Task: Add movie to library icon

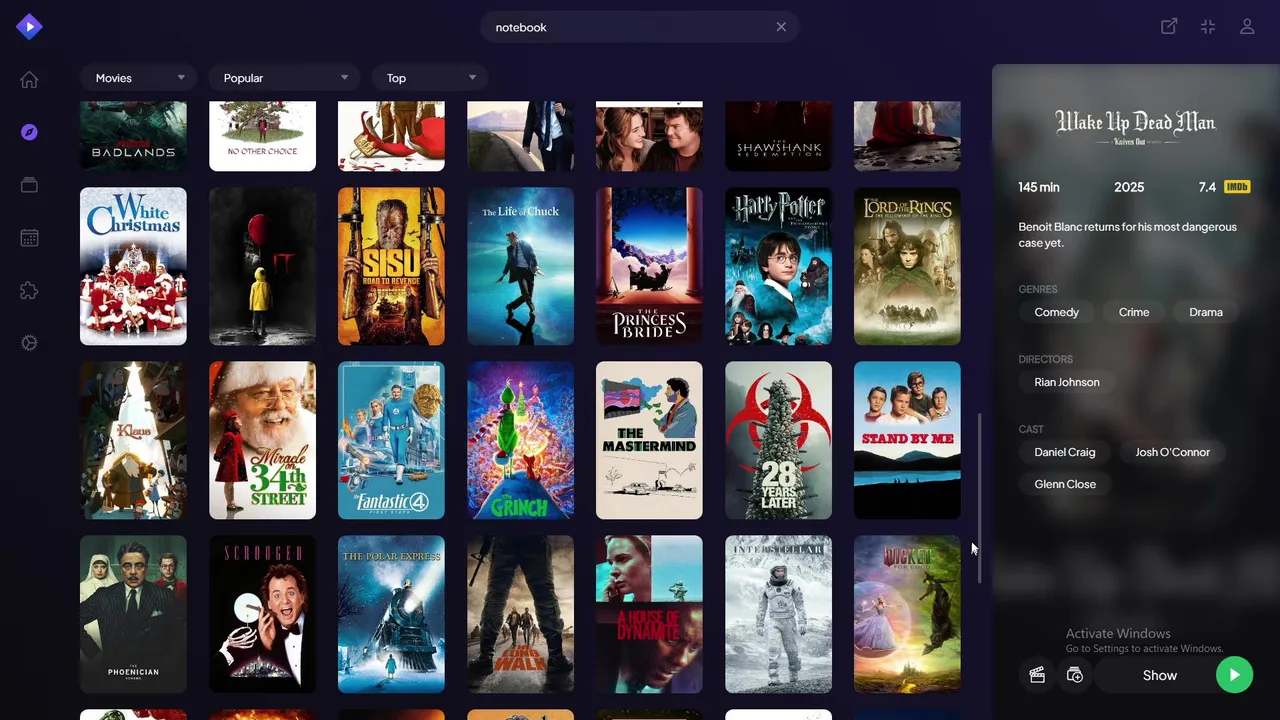Action: point(1075,675)
